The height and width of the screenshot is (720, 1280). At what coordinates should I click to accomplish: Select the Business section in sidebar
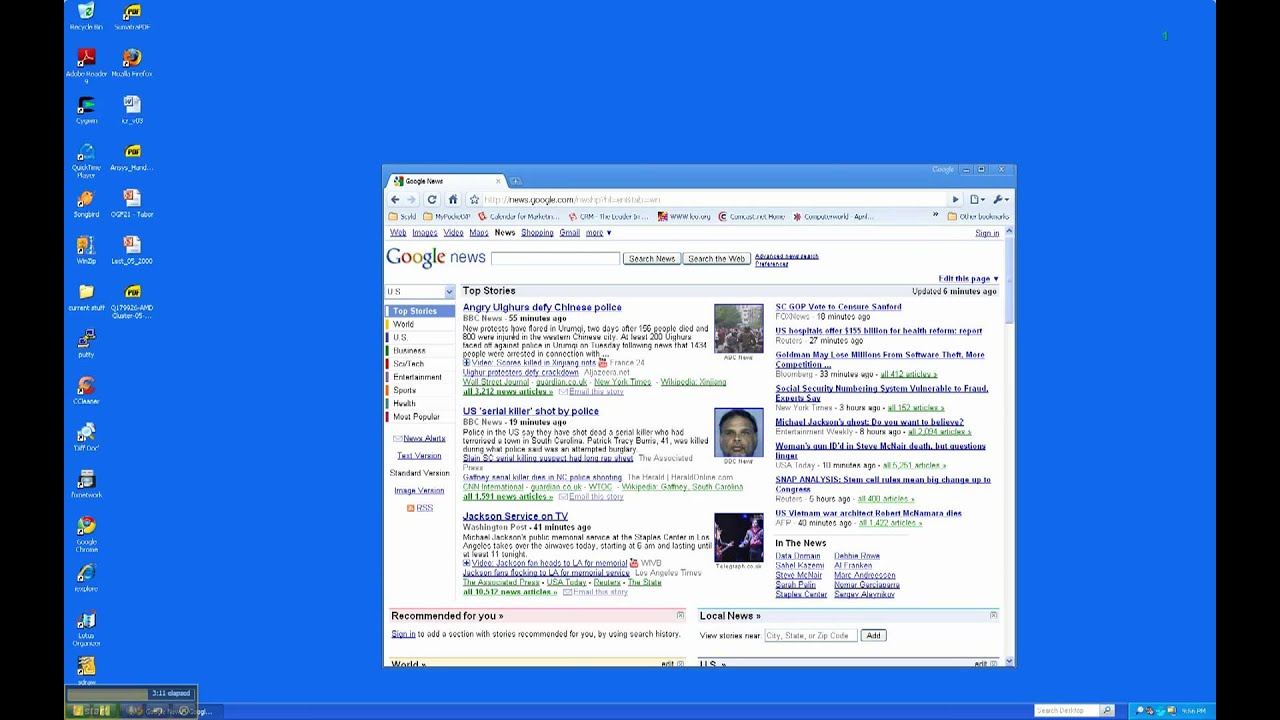(x=409, y=351)
